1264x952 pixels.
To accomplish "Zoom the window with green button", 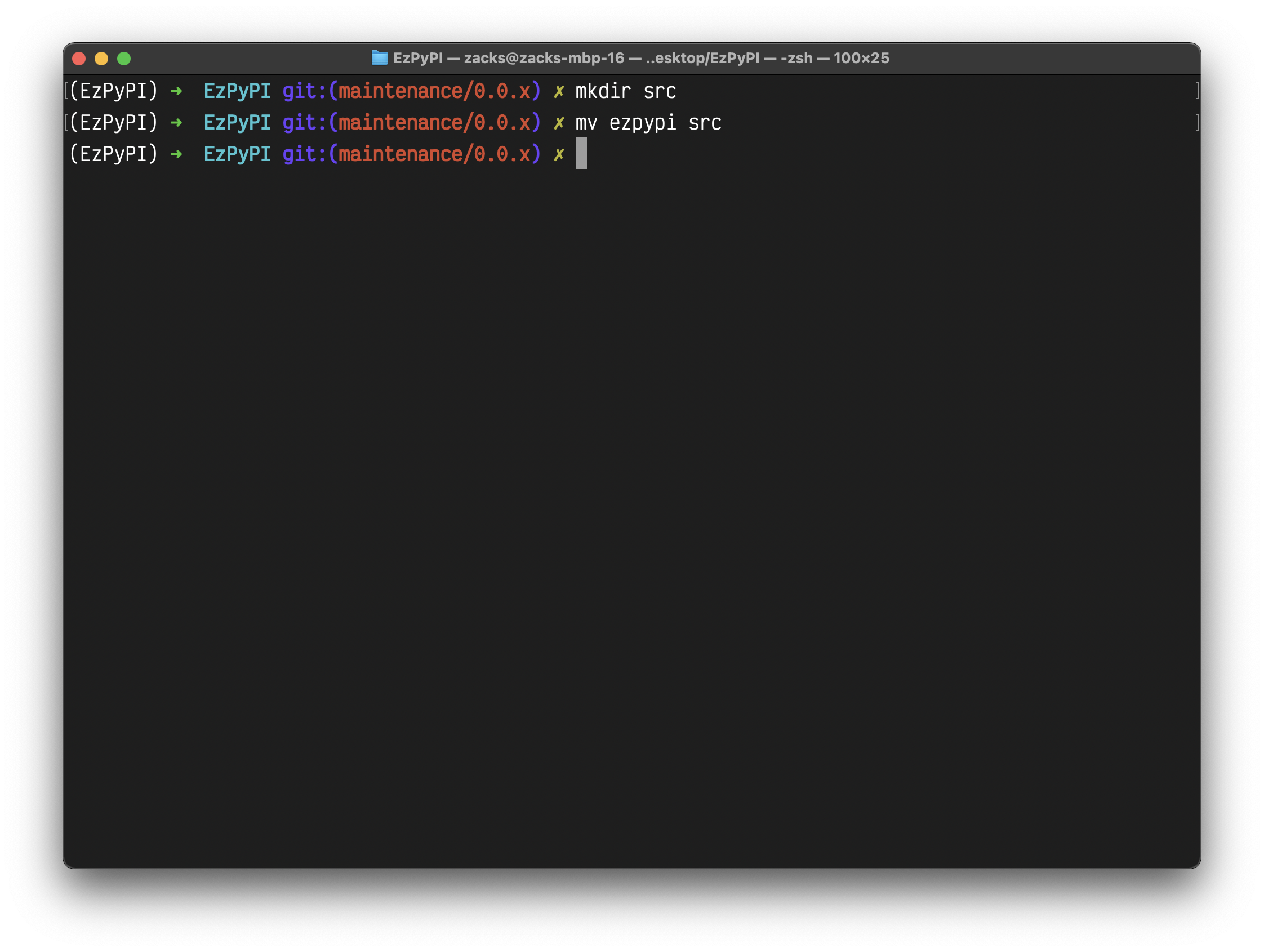I will click(124, 58).
